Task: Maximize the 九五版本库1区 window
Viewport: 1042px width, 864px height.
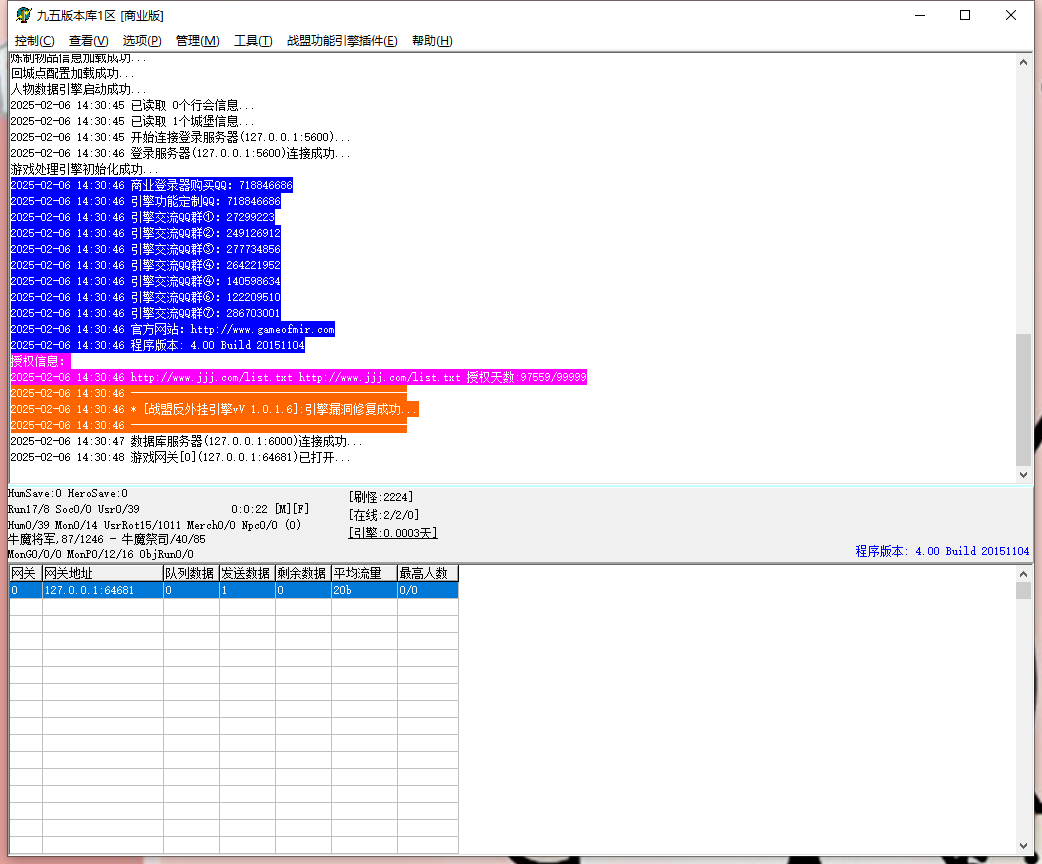Action: [965, 15]
